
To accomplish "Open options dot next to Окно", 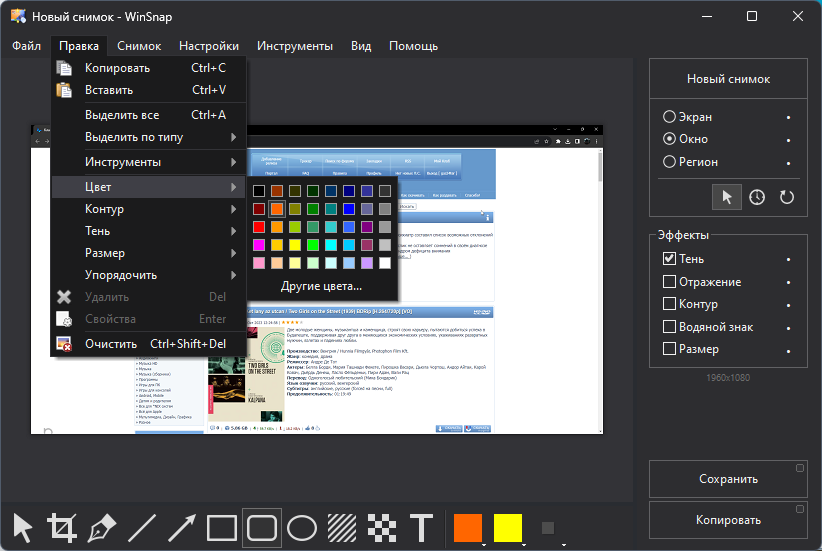I will click(x=788, y=140).
